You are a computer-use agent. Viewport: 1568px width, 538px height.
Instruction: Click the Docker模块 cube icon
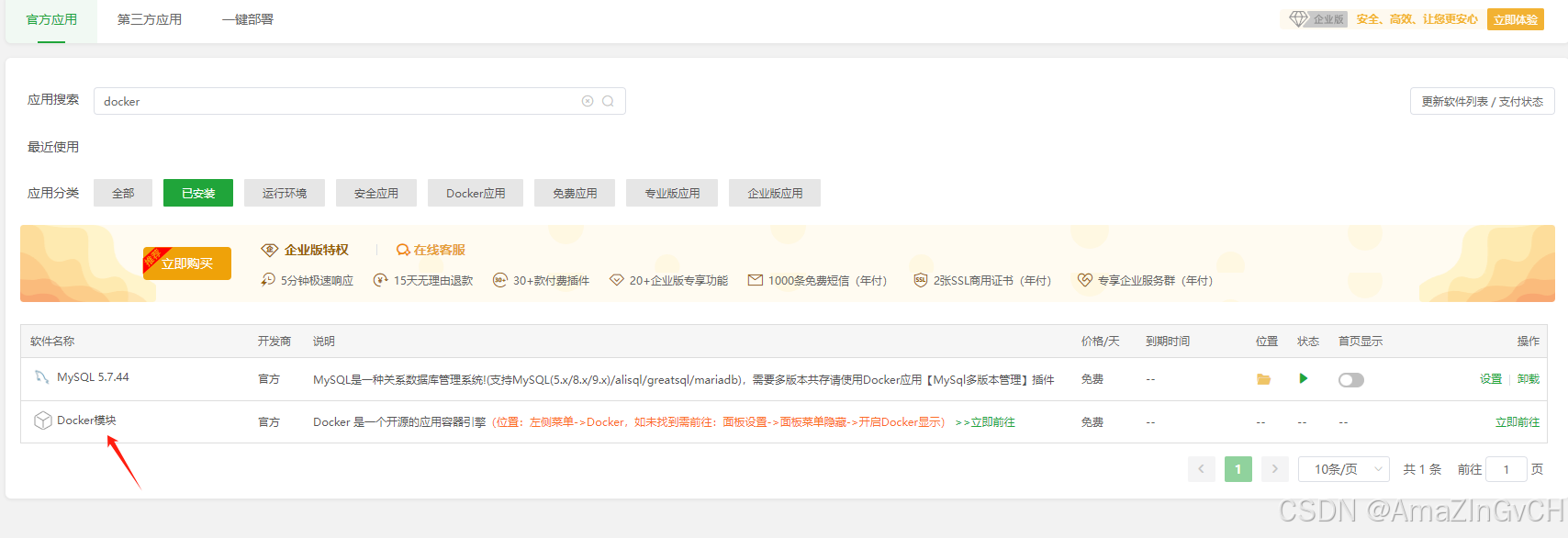42,420
